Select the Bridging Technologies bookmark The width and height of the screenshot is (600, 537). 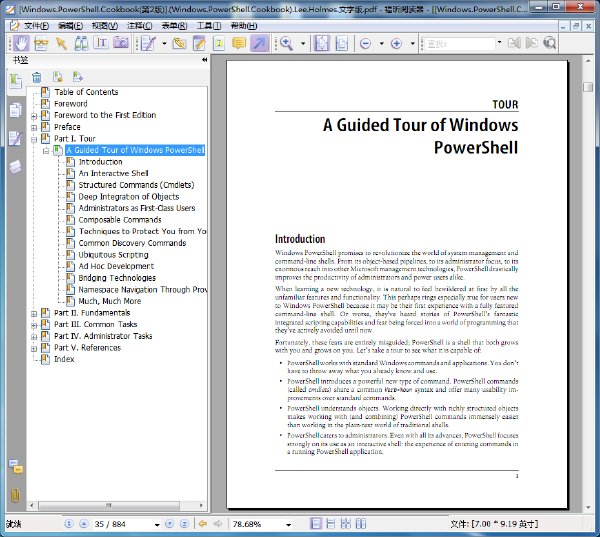tap(117, 278)
